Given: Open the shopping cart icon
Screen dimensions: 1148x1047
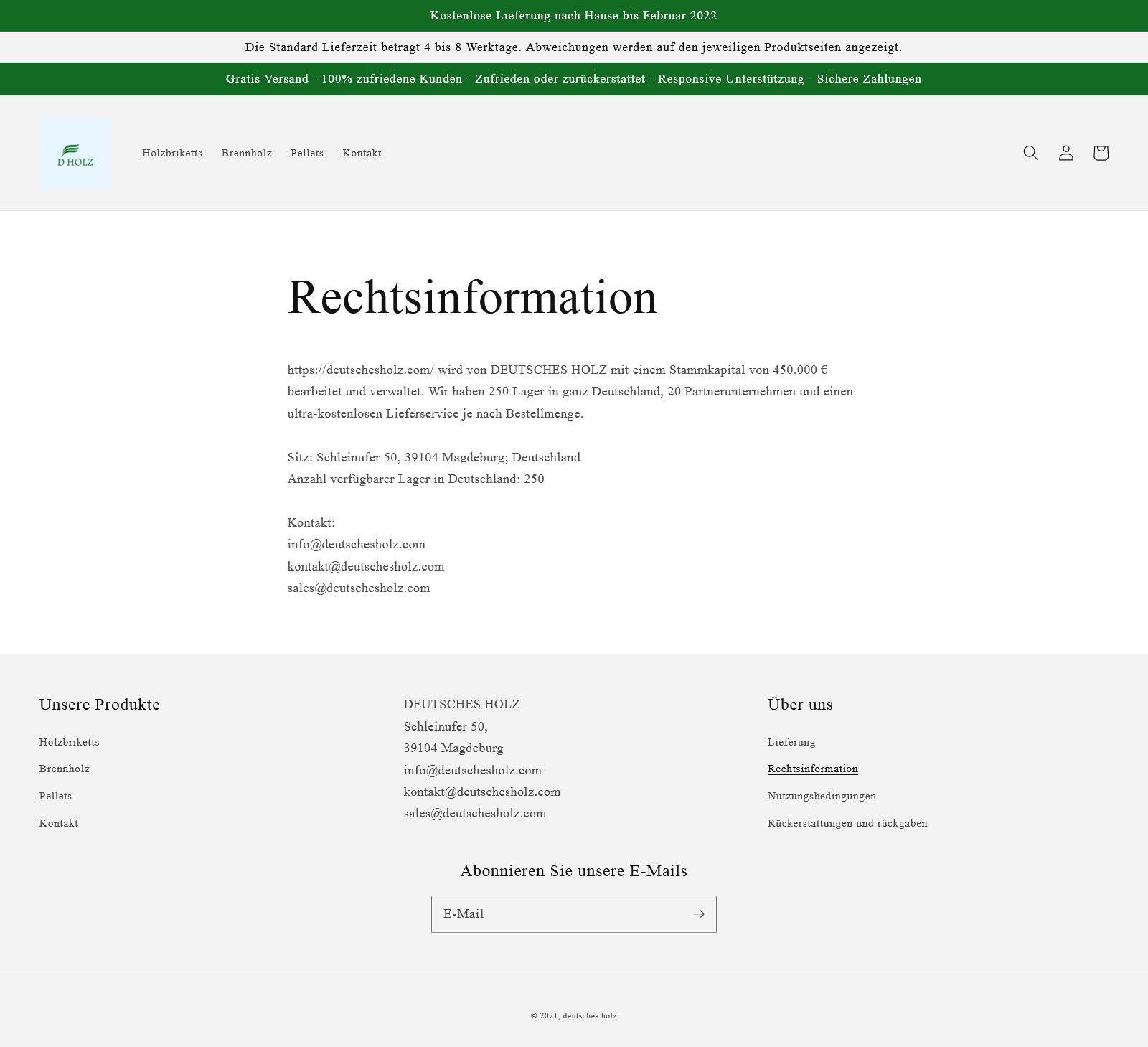Looking at the screenshot, I should click(x=1101, y=153).
